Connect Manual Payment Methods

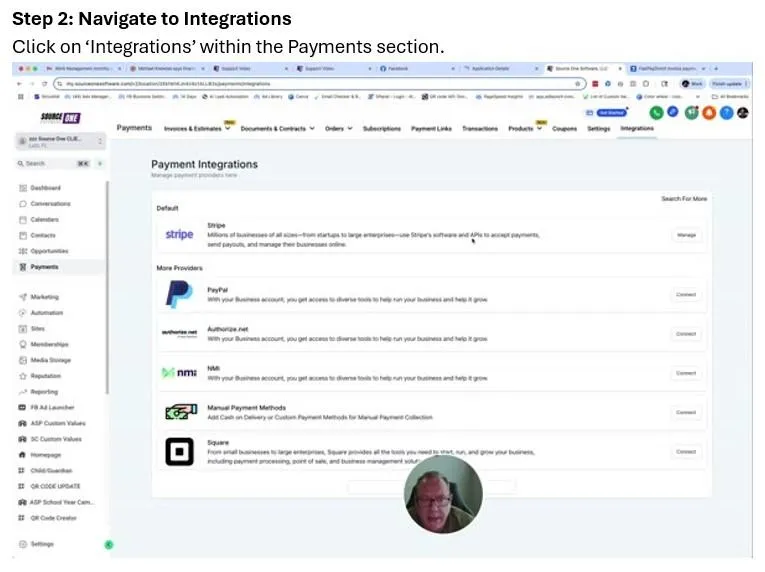(686, 412)
